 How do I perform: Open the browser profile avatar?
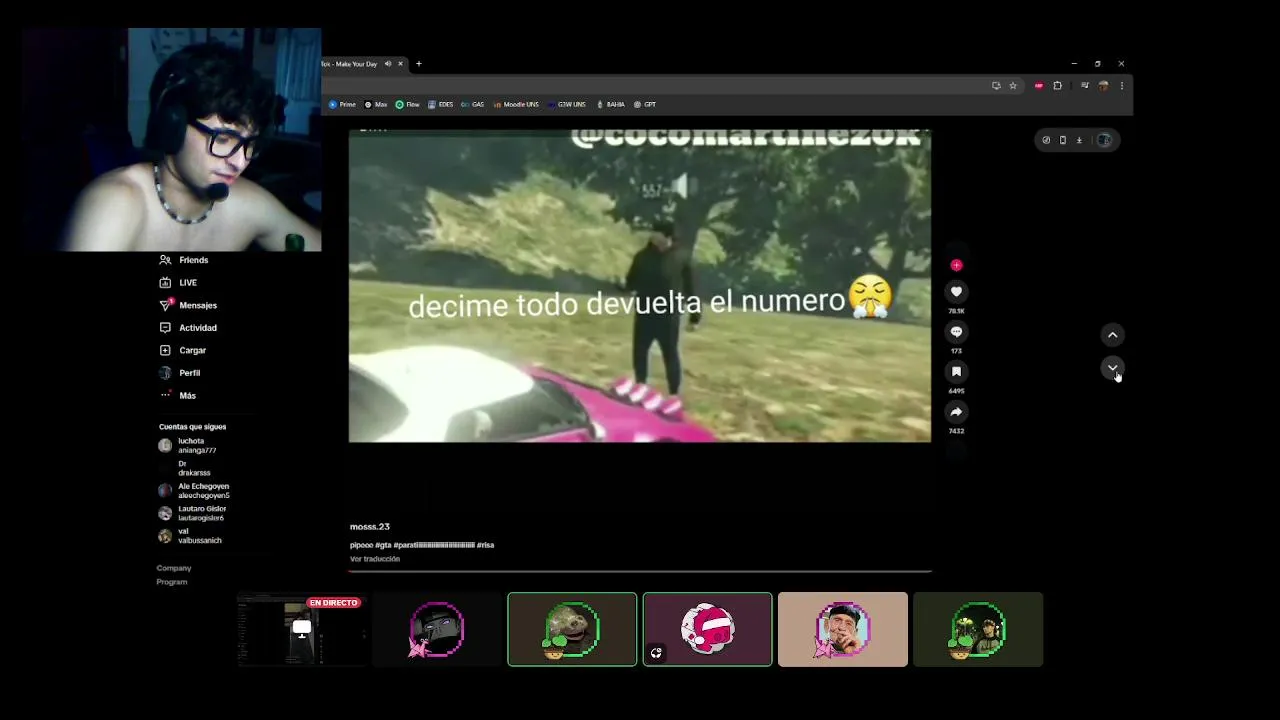click(x=1103, y=86)
